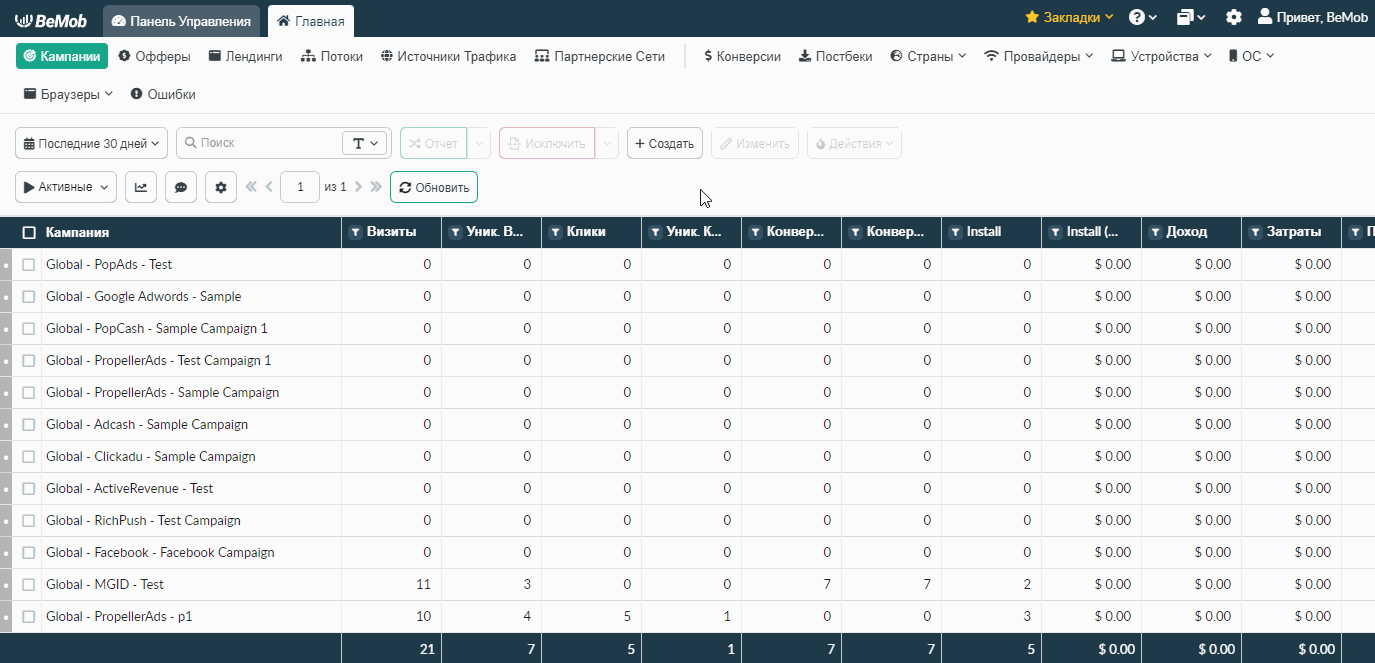Jump to the last page arrows
1375x663 pixels.
click(376, 187)
